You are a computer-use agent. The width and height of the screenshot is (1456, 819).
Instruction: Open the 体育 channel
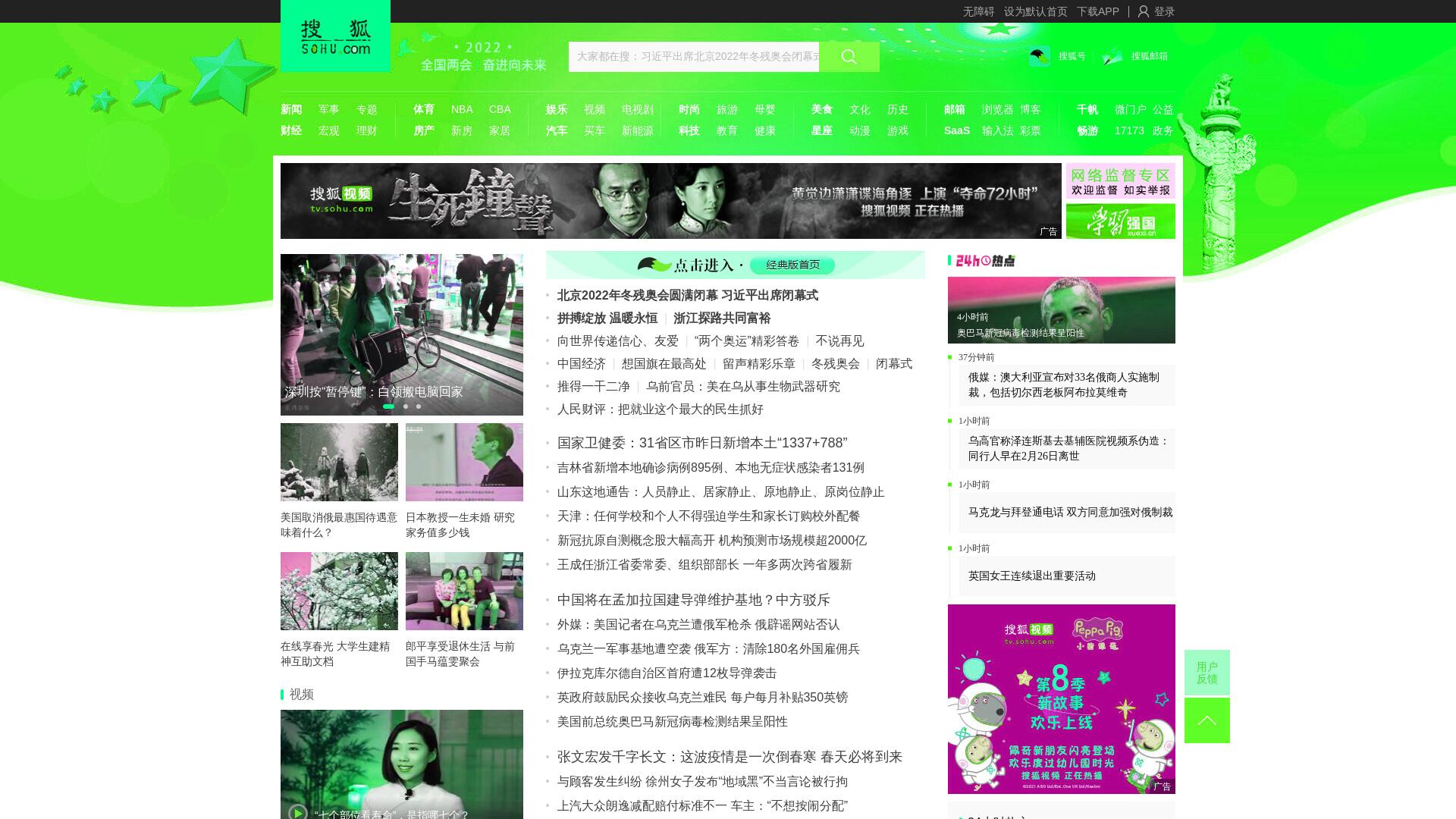424,109
